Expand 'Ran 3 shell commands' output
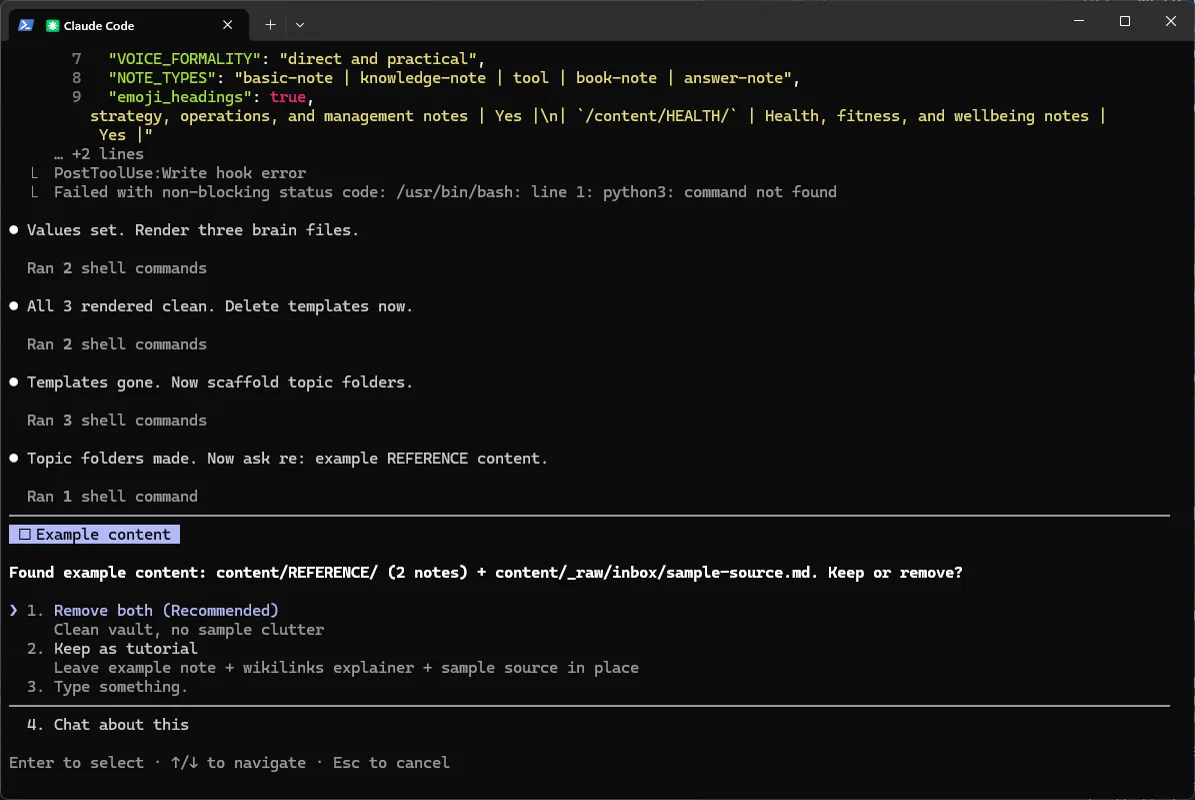The width and height of the screenshot is (1195, 800). pos(117,421)
